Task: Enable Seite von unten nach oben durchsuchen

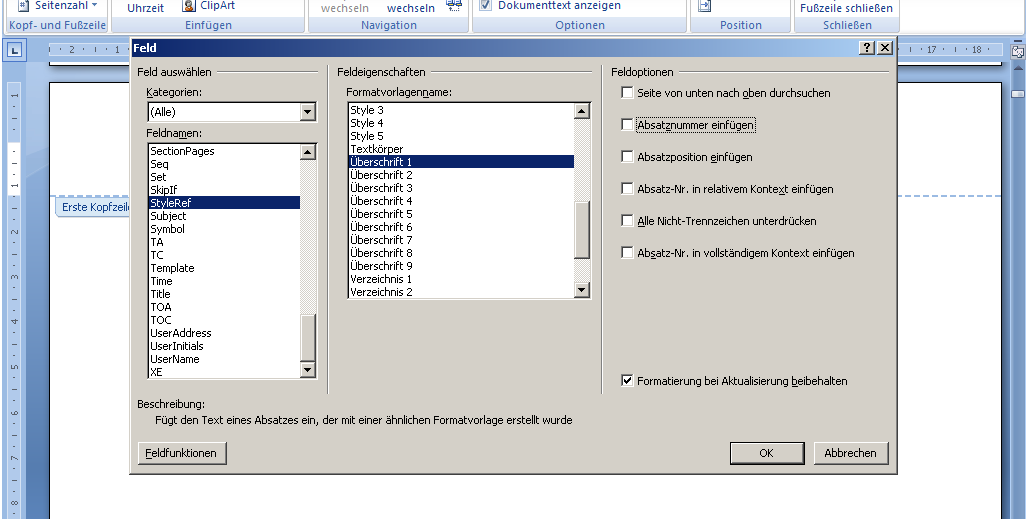Action: [x=627, y=93]
